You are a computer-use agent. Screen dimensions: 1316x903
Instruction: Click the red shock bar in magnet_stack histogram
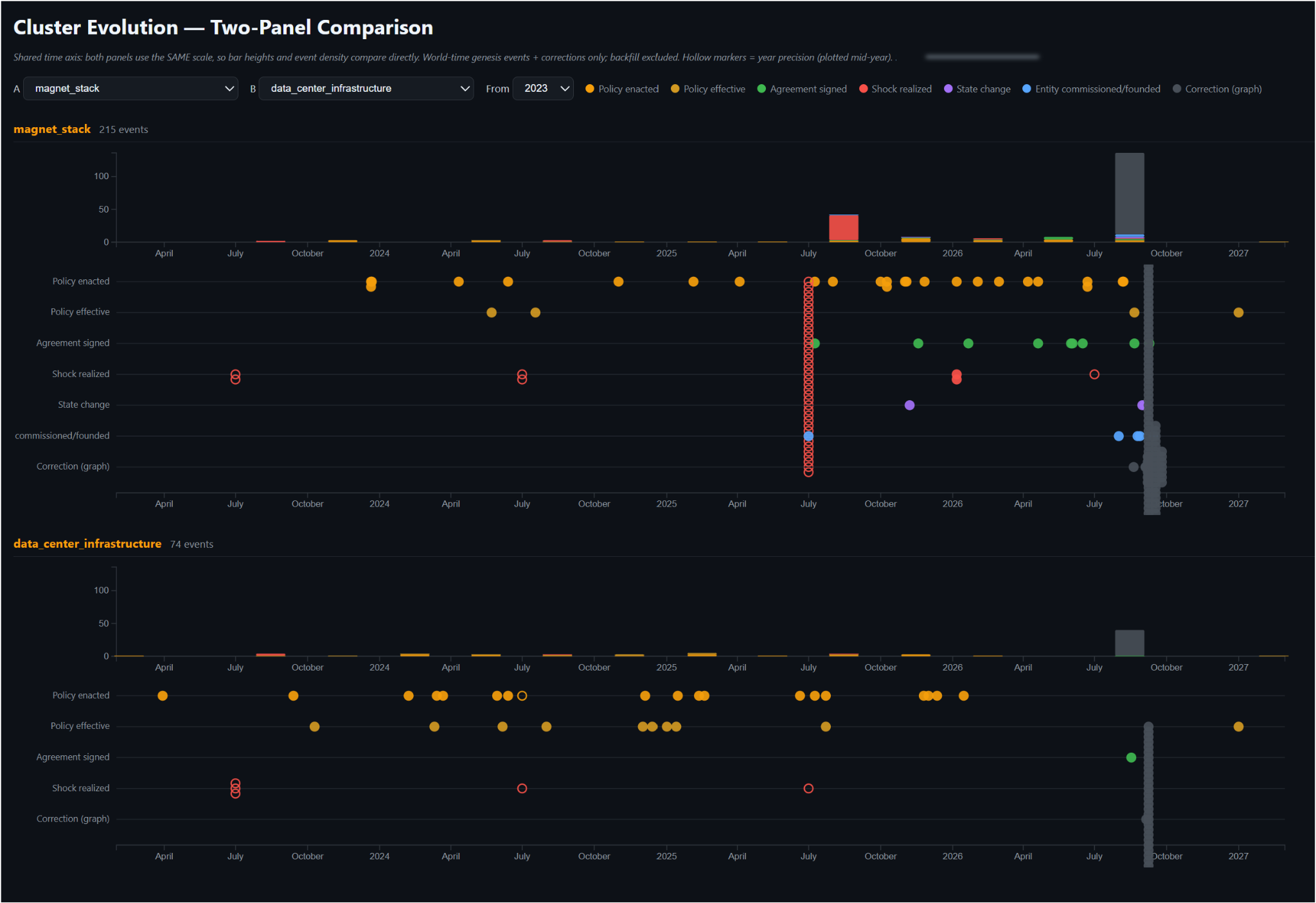click(843, 227)
